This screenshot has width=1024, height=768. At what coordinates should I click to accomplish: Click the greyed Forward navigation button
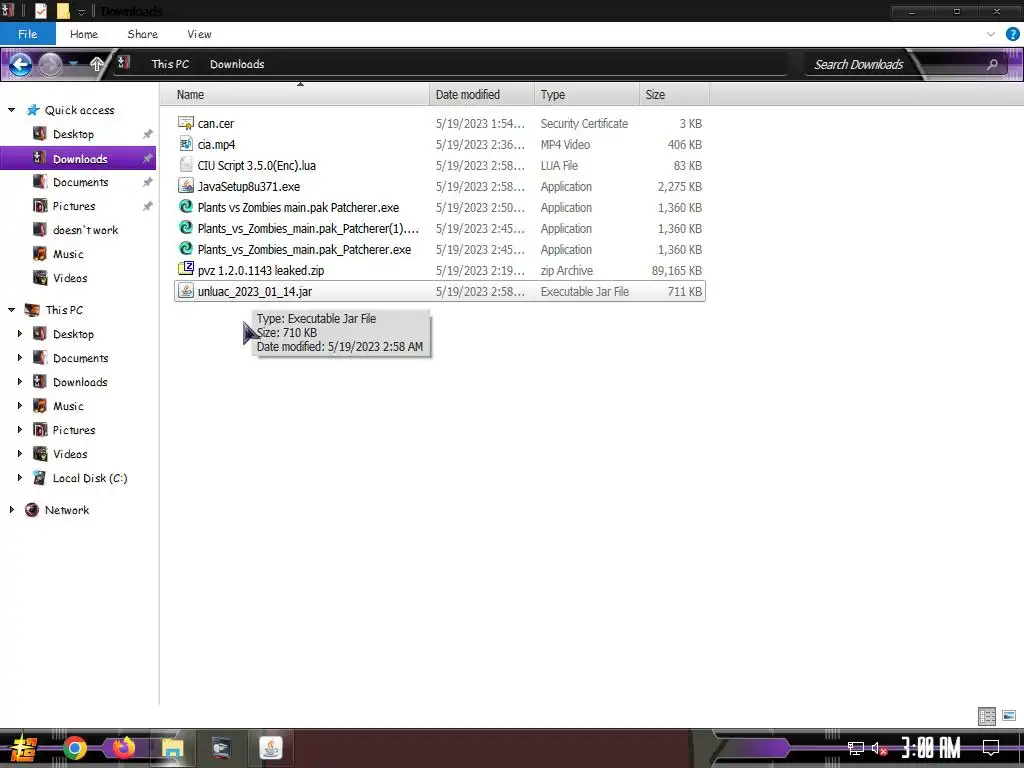(50, 64)
